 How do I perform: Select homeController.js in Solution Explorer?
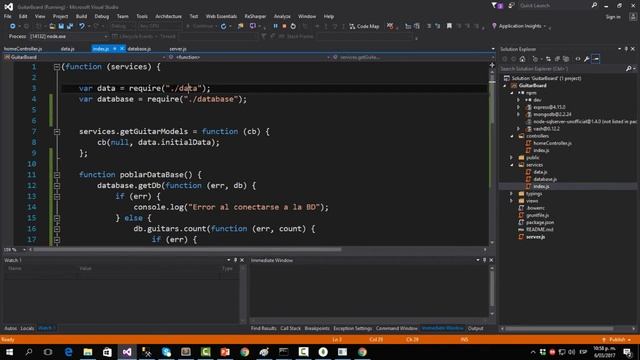(x=552, y=143)
